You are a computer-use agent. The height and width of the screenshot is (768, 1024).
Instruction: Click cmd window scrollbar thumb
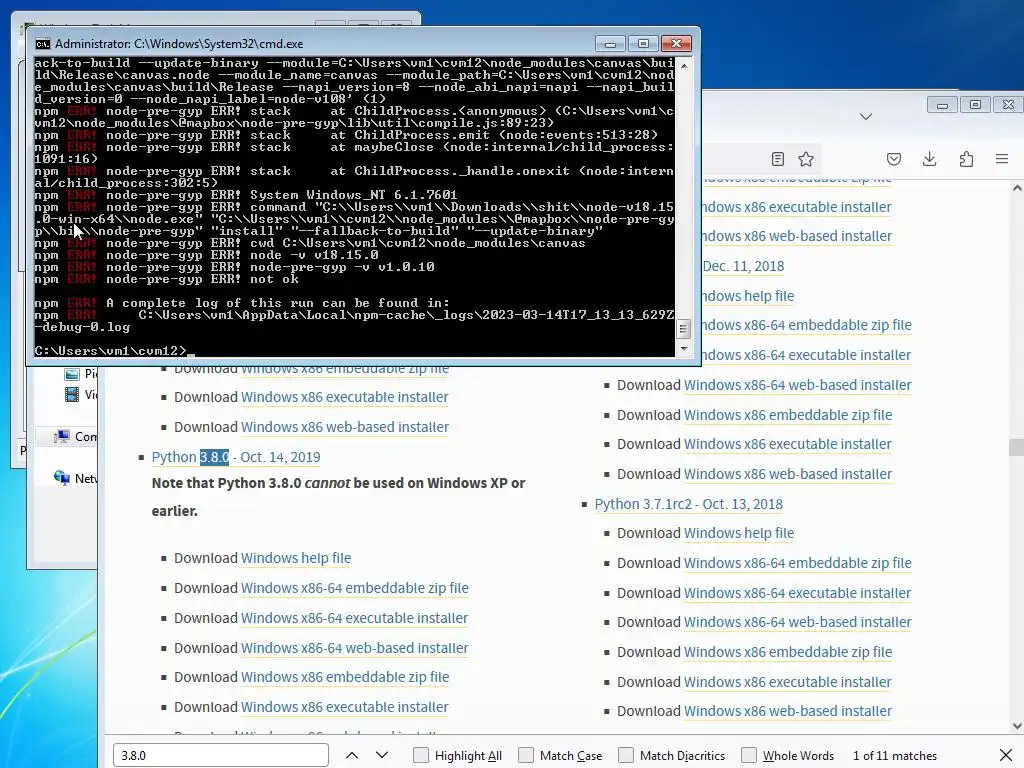[x=684, y=329]
